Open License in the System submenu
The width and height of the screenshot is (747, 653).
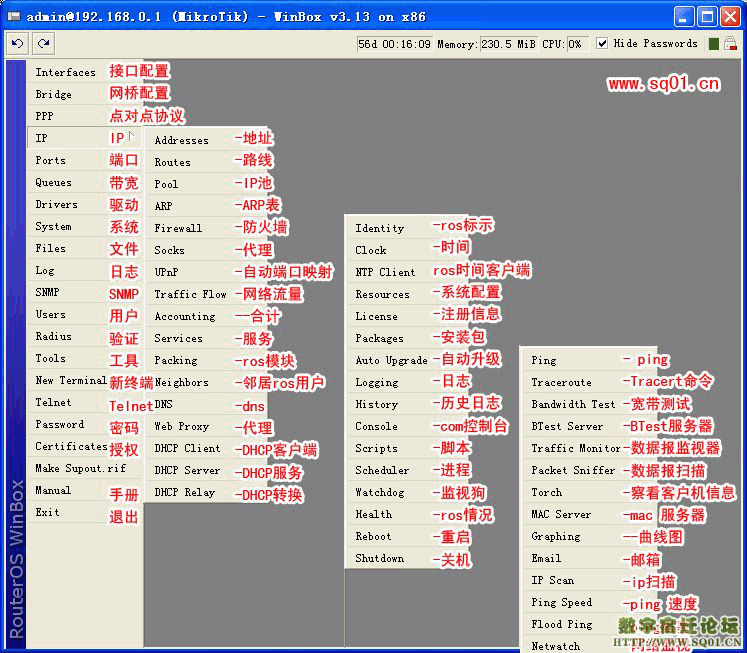coord(408,316)
